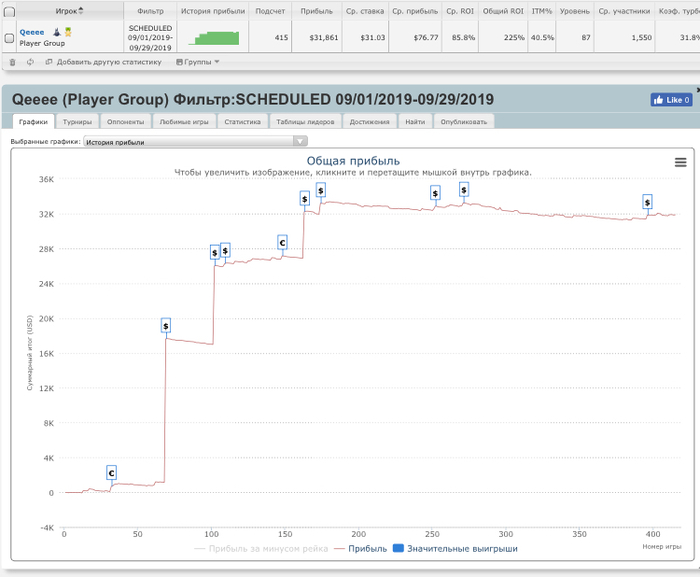Click the $ marker near game 397
700x577 pixels.
647,202
